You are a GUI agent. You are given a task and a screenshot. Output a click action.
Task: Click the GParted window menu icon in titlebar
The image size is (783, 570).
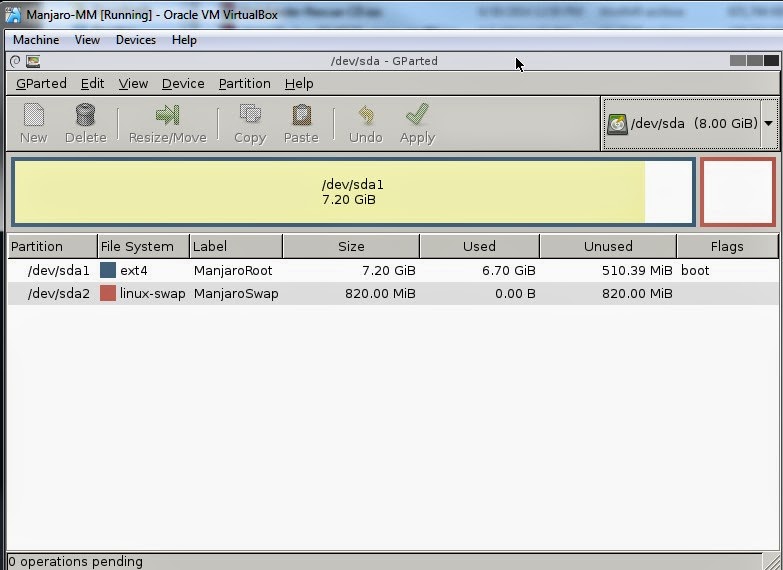(x=15, y=61)
